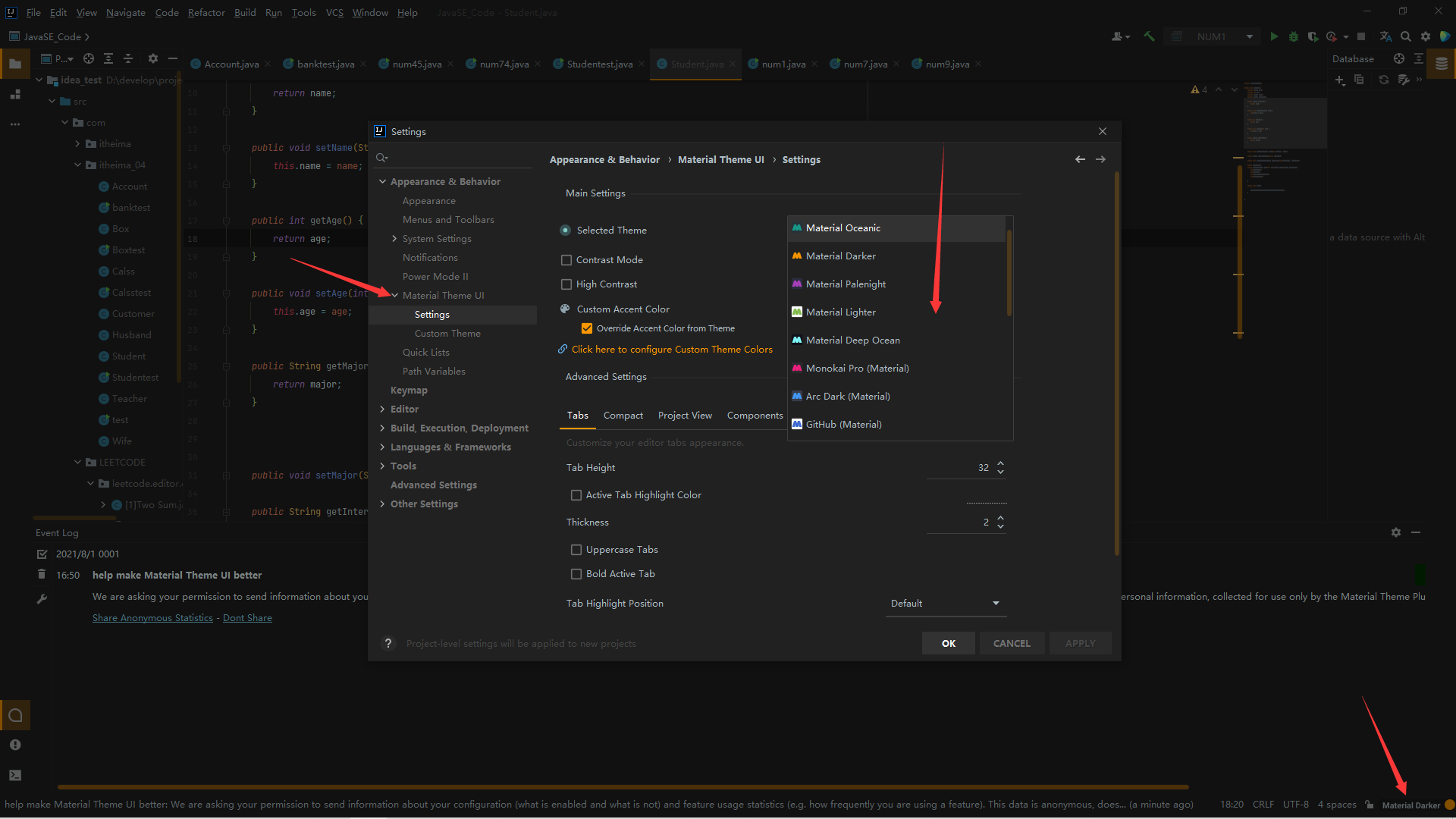Viewport: 1456px width, 819px height.
Task: Open the Settings dialog help icon
Action: (x=388, y=643)
